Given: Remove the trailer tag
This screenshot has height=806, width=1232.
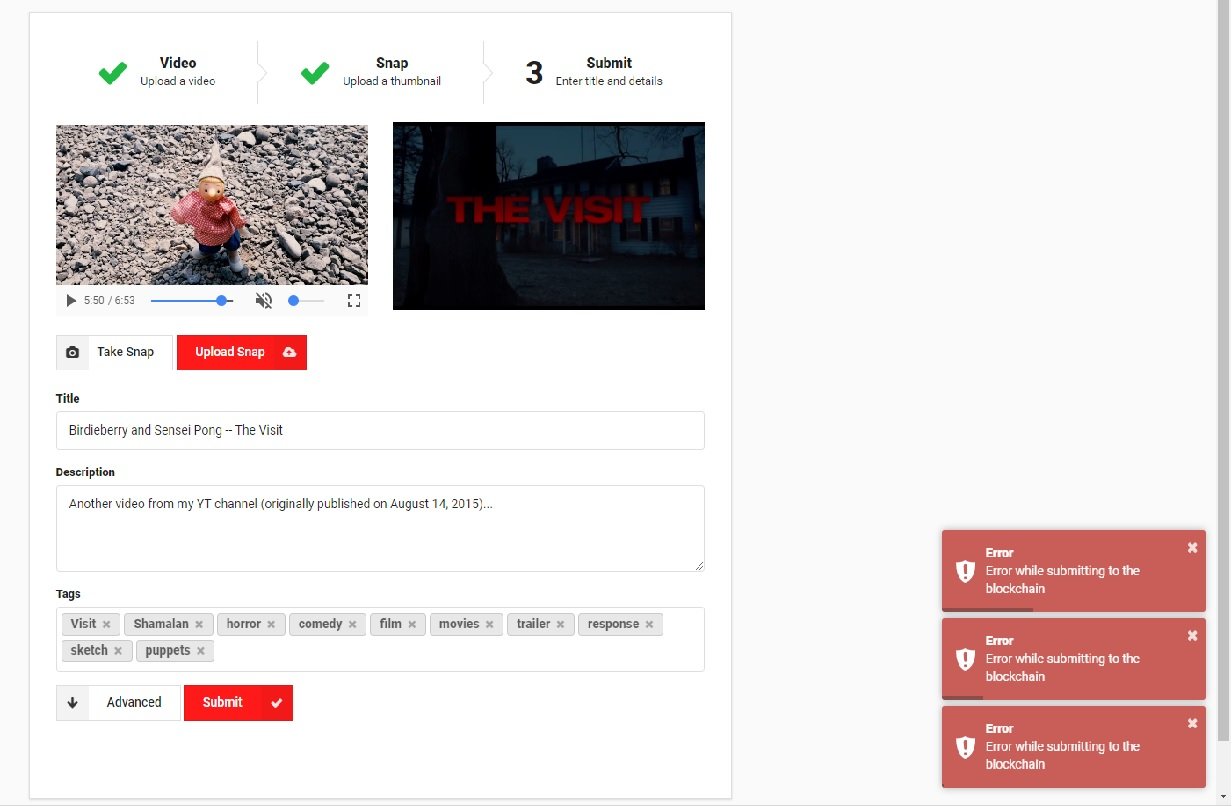Looking at the screenshot, I should pos(560,624).
